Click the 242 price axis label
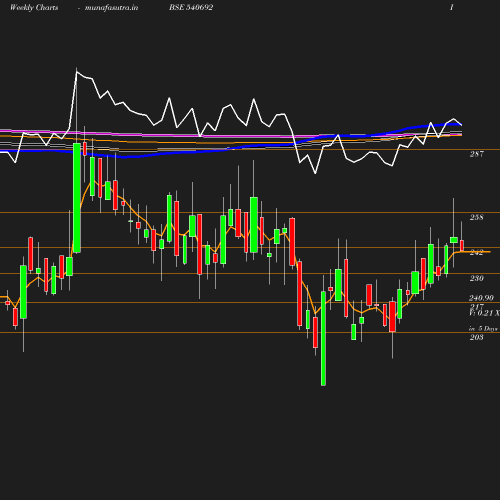 (x=476, y=252)
